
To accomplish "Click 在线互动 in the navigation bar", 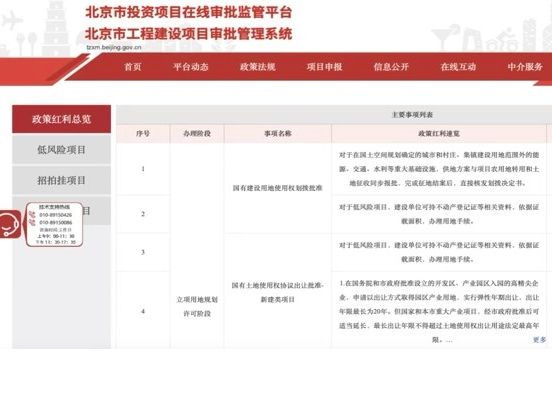I will [x=458, y=67].
